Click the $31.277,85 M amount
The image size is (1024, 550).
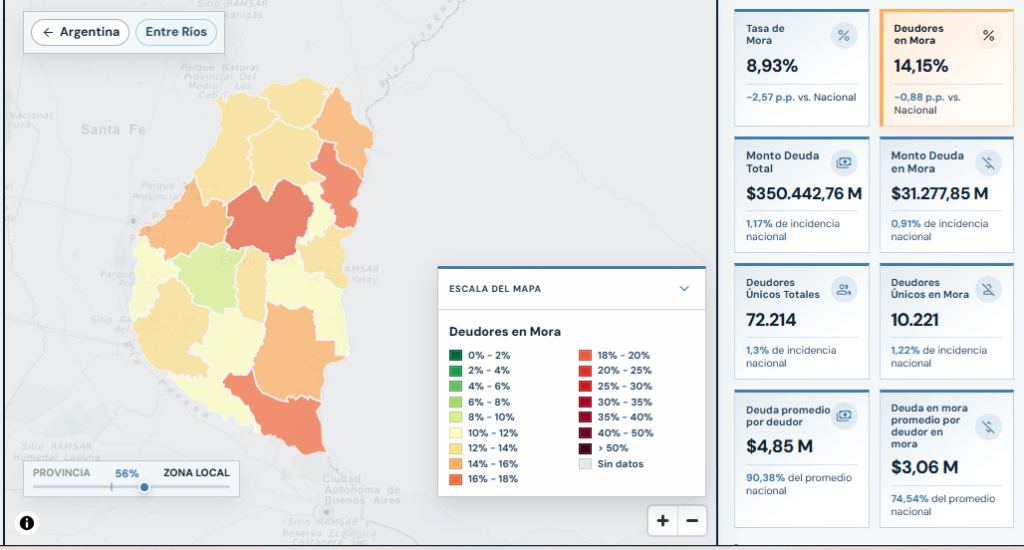[x=940, y=193]
